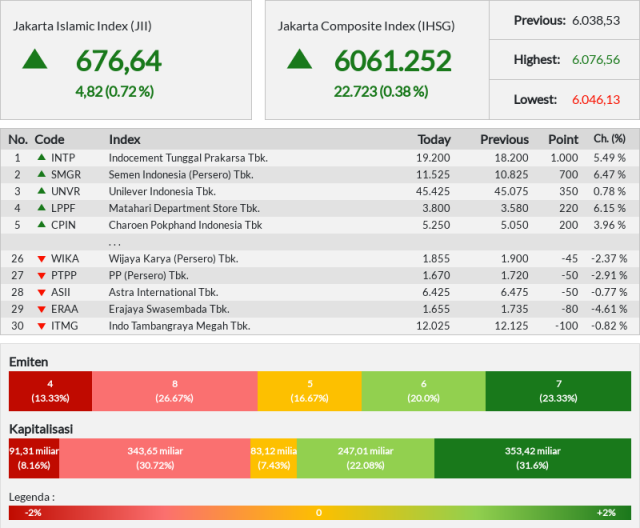Click the Point column header
This screenshot has width=640, height=528.
click(x=563, y=140)
